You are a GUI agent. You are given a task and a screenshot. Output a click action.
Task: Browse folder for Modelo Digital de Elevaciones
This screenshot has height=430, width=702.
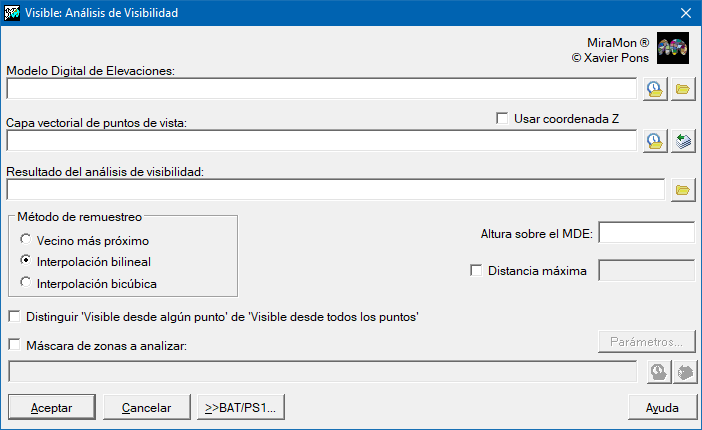[683, 89]
